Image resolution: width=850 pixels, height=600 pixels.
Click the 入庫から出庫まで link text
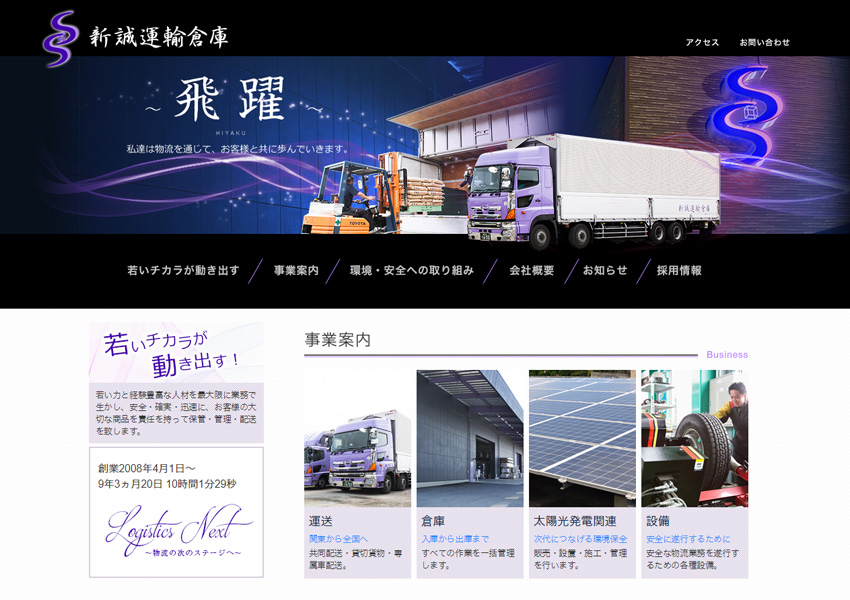[x=455, y=539]
